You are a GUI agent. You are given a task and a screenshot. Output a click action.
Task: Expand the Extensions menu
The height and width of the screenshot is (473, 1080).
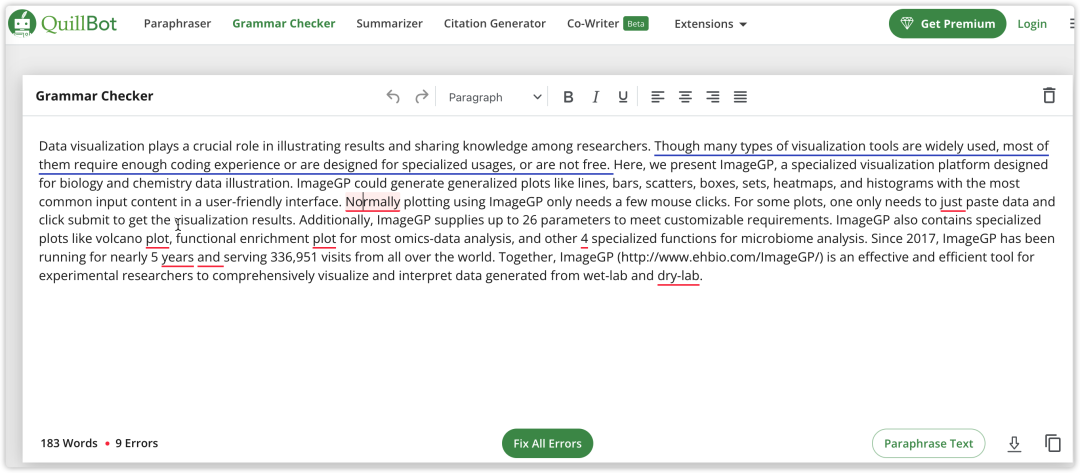click(x=710, y=23)
